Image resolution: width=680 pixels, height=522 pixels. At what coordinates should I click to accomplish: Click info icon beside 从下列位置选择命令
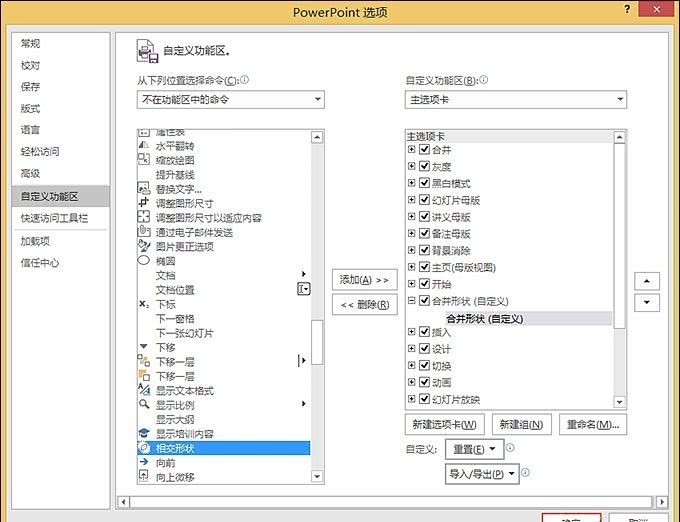[x=245, y=79]
